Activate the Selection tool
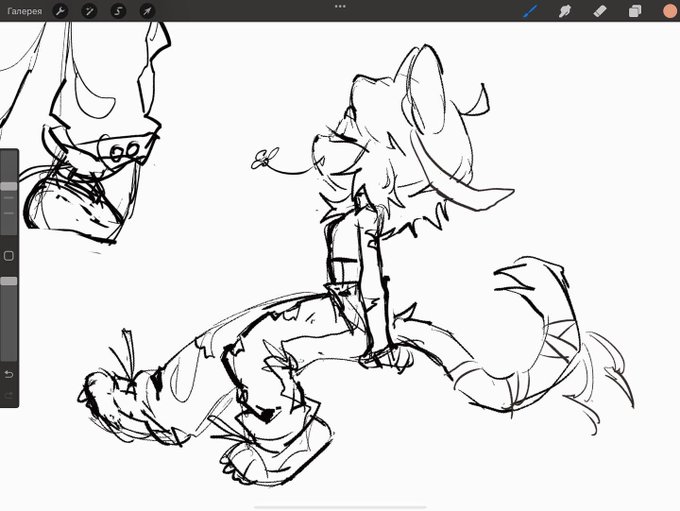Viewport: 680px width, 511px height. click(x=118, y=11)
